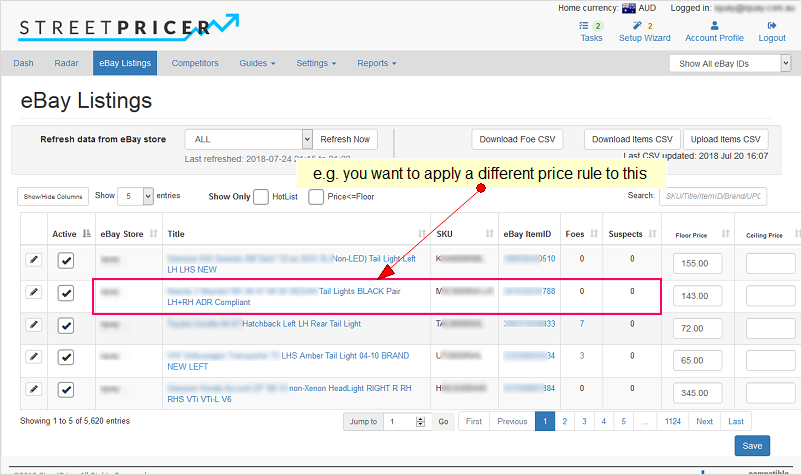Click pencil edit icon for first listing
The width and height of the screenshot is (802, 475).
coord(34,260)
